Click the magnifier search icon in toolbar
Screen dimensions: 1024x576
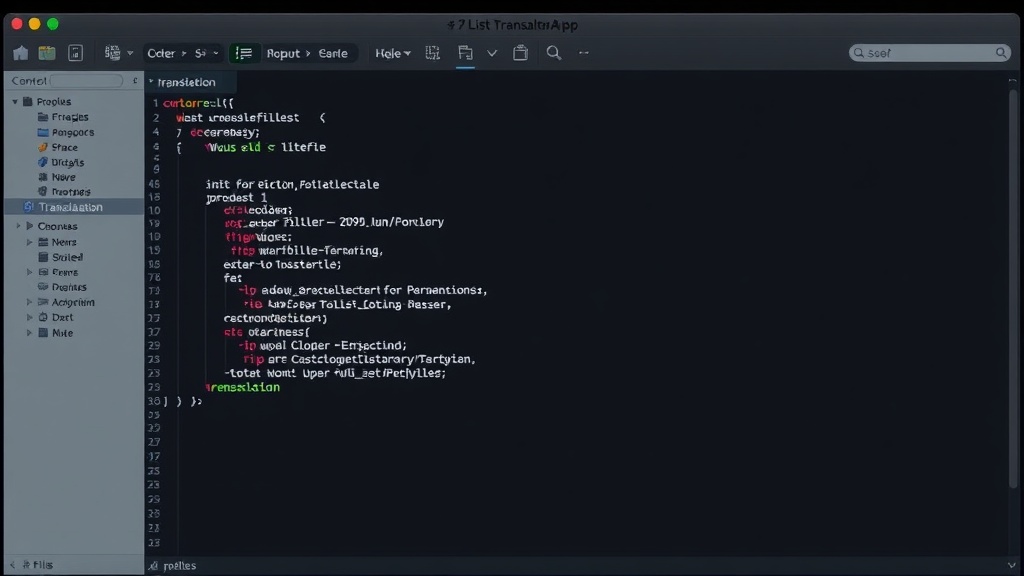554,53
